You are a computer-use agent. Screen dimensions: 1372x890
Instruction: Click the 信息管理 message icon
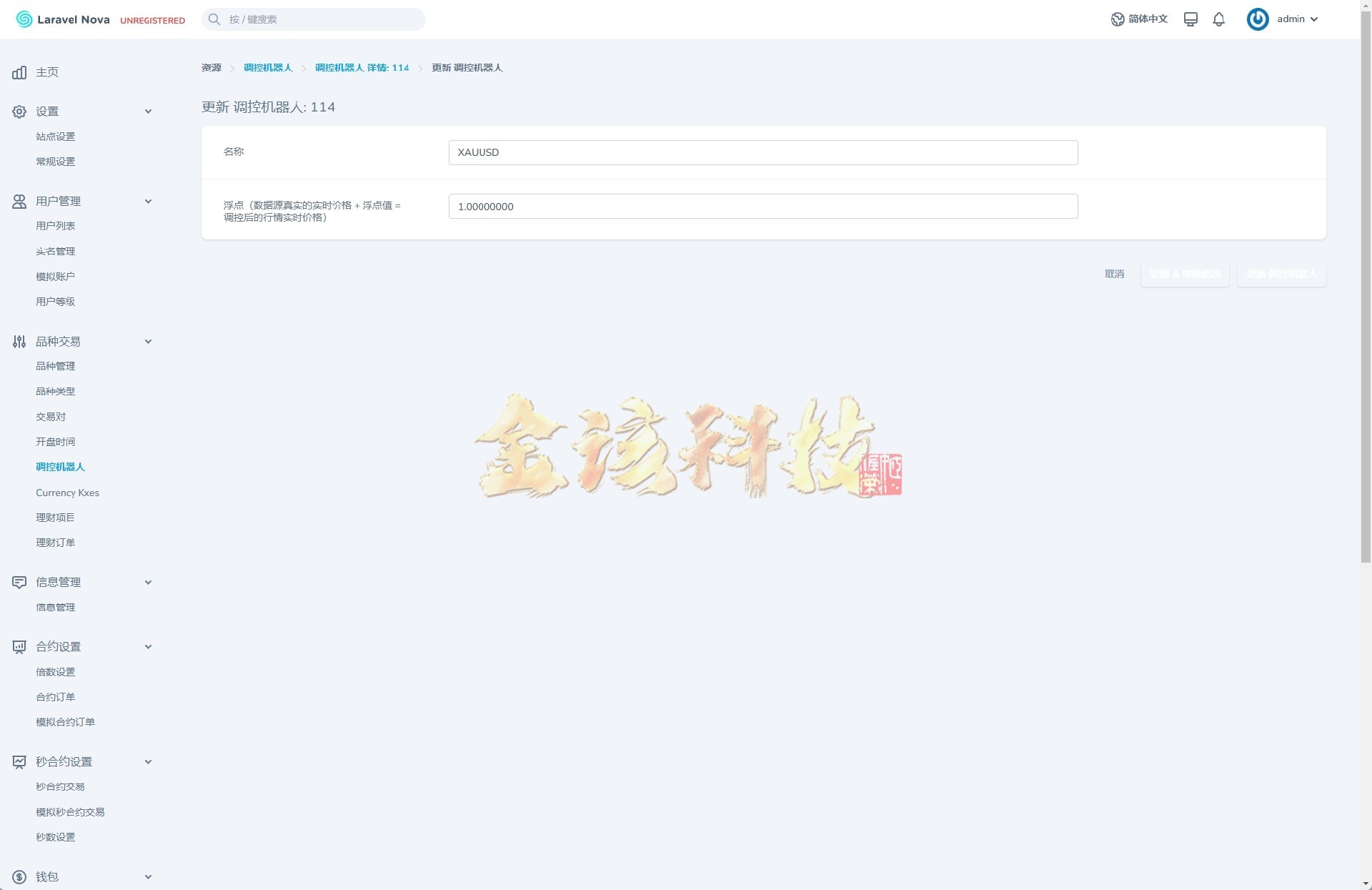coord(19,582)
